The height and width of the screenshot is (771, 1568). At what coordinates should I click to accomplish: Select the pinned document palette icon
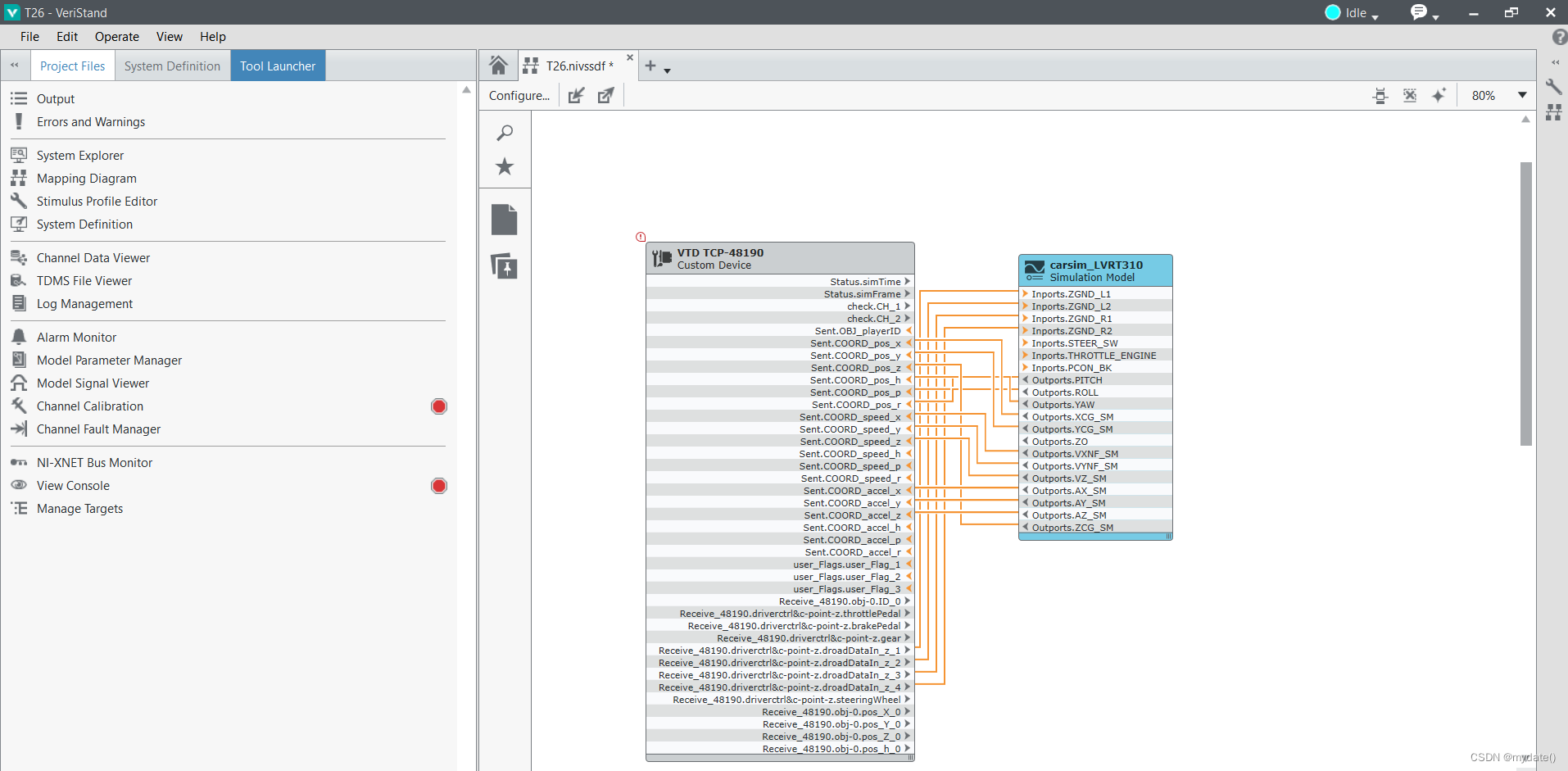pyautogui.click(x=505, y=266)
